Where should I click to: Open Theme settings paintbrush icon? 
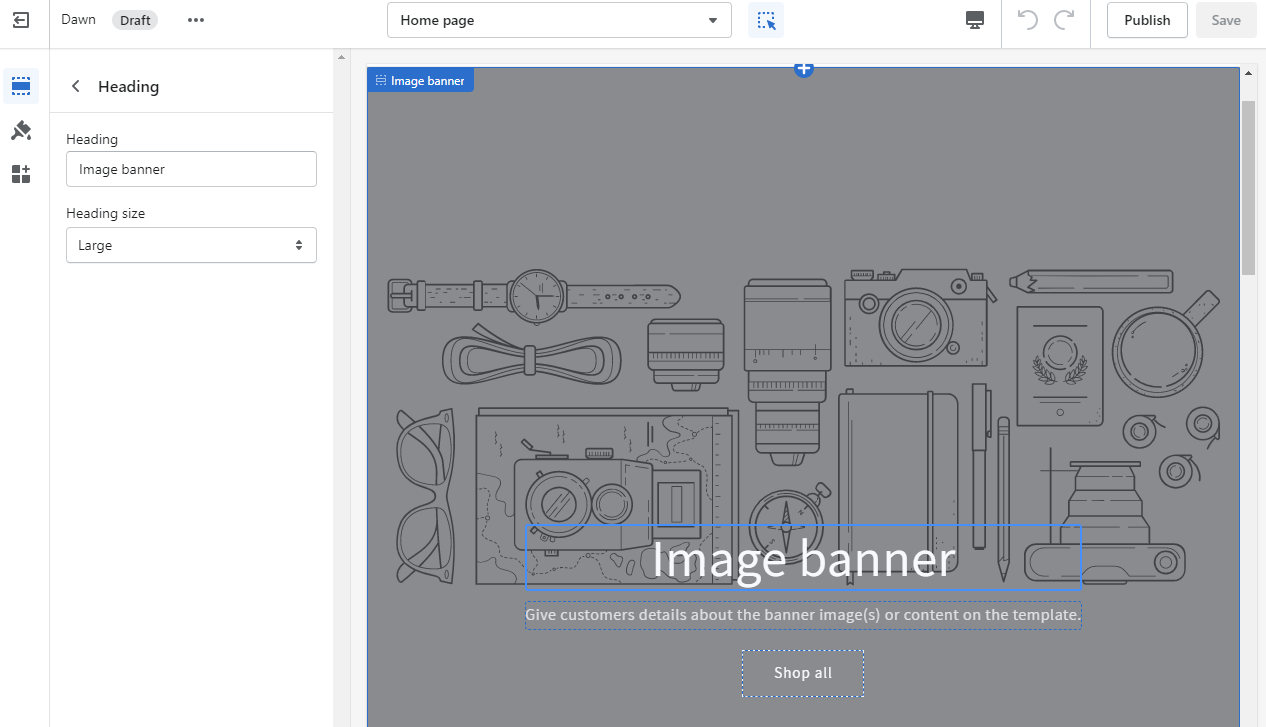(x=21, y=131)
